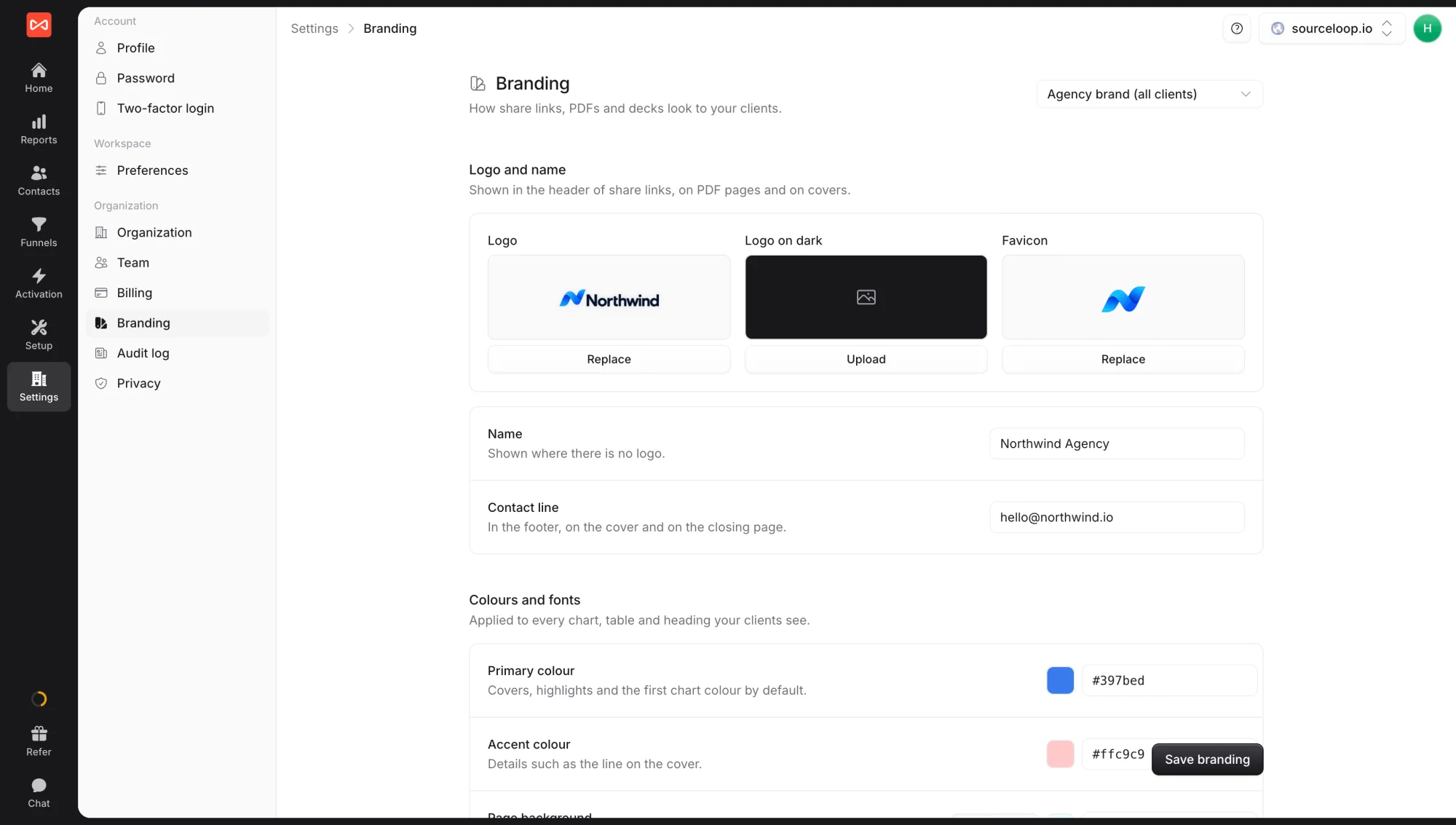The height and width of the screenshot is (825, 1456).
Task: Click the Branding heading icon
Action: tap(478, 84)
